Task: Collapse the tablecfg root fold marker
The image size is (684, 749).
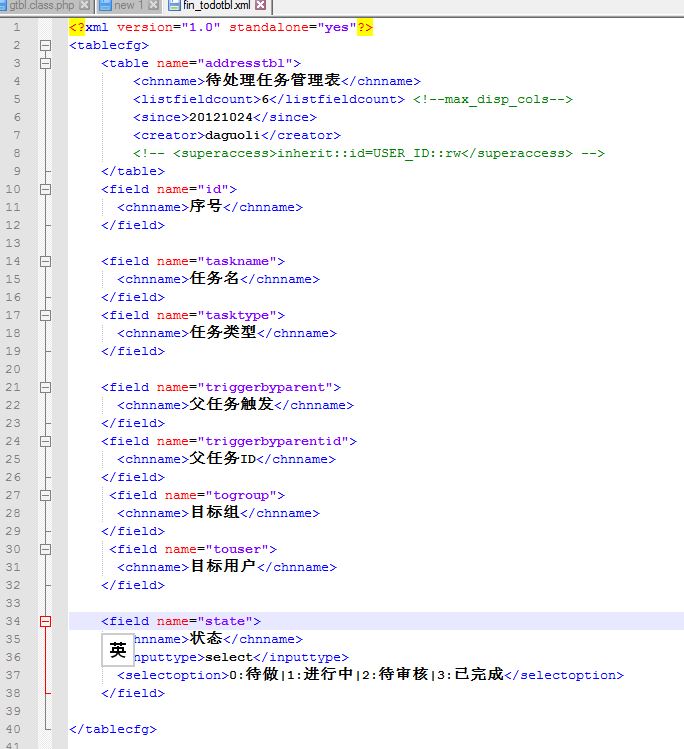Action: 45,45
